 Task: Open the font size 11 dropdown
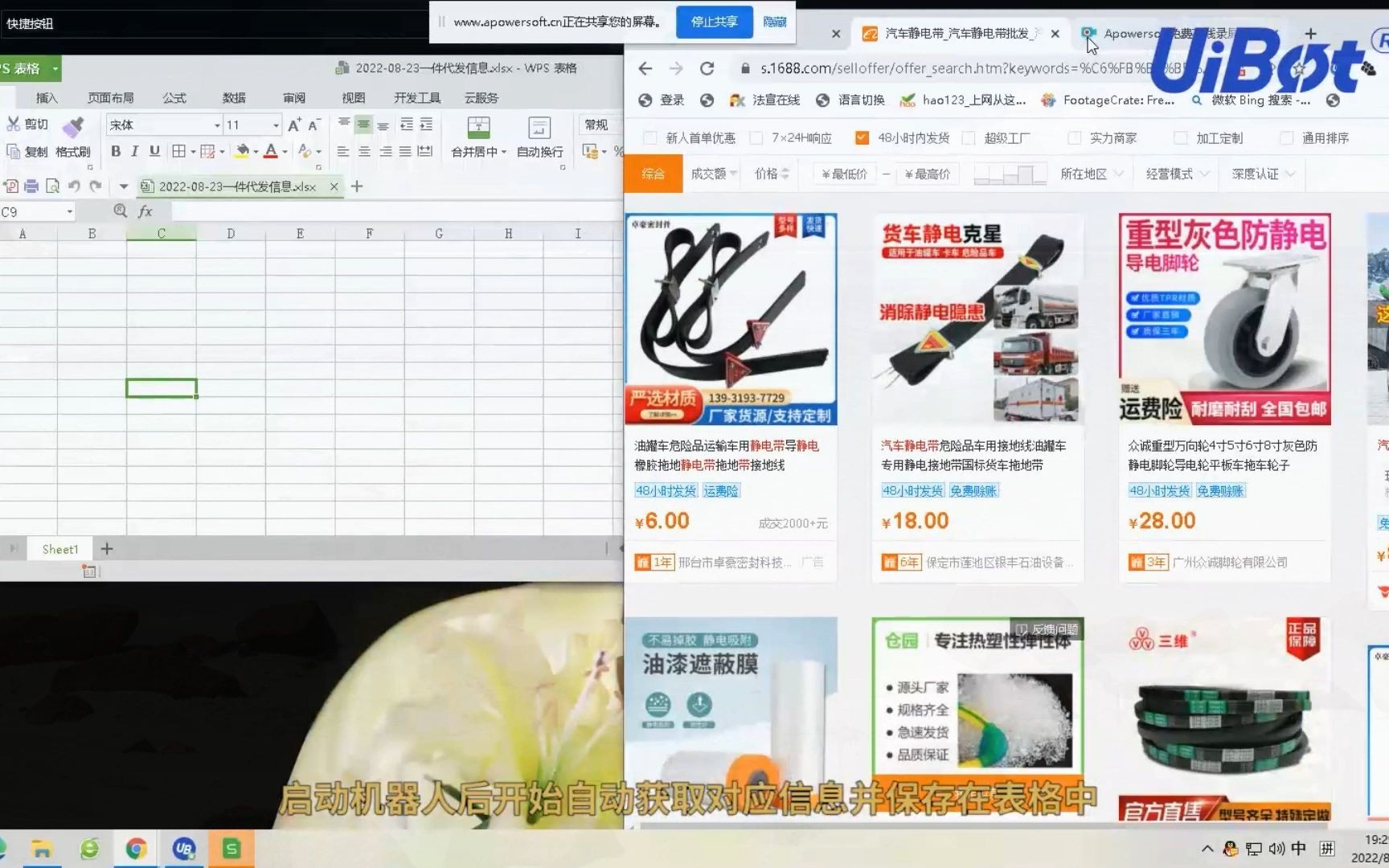276,125
